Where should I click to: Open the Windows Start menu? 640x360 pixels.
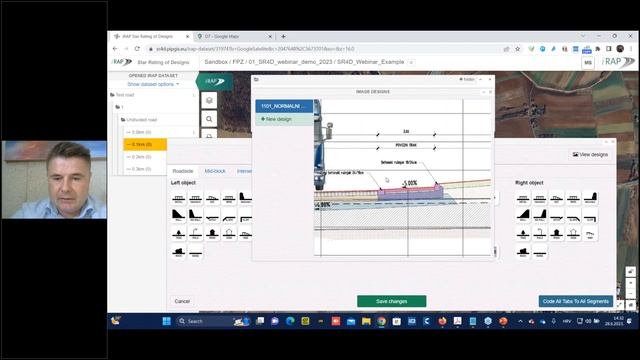(x=167, y=321)
